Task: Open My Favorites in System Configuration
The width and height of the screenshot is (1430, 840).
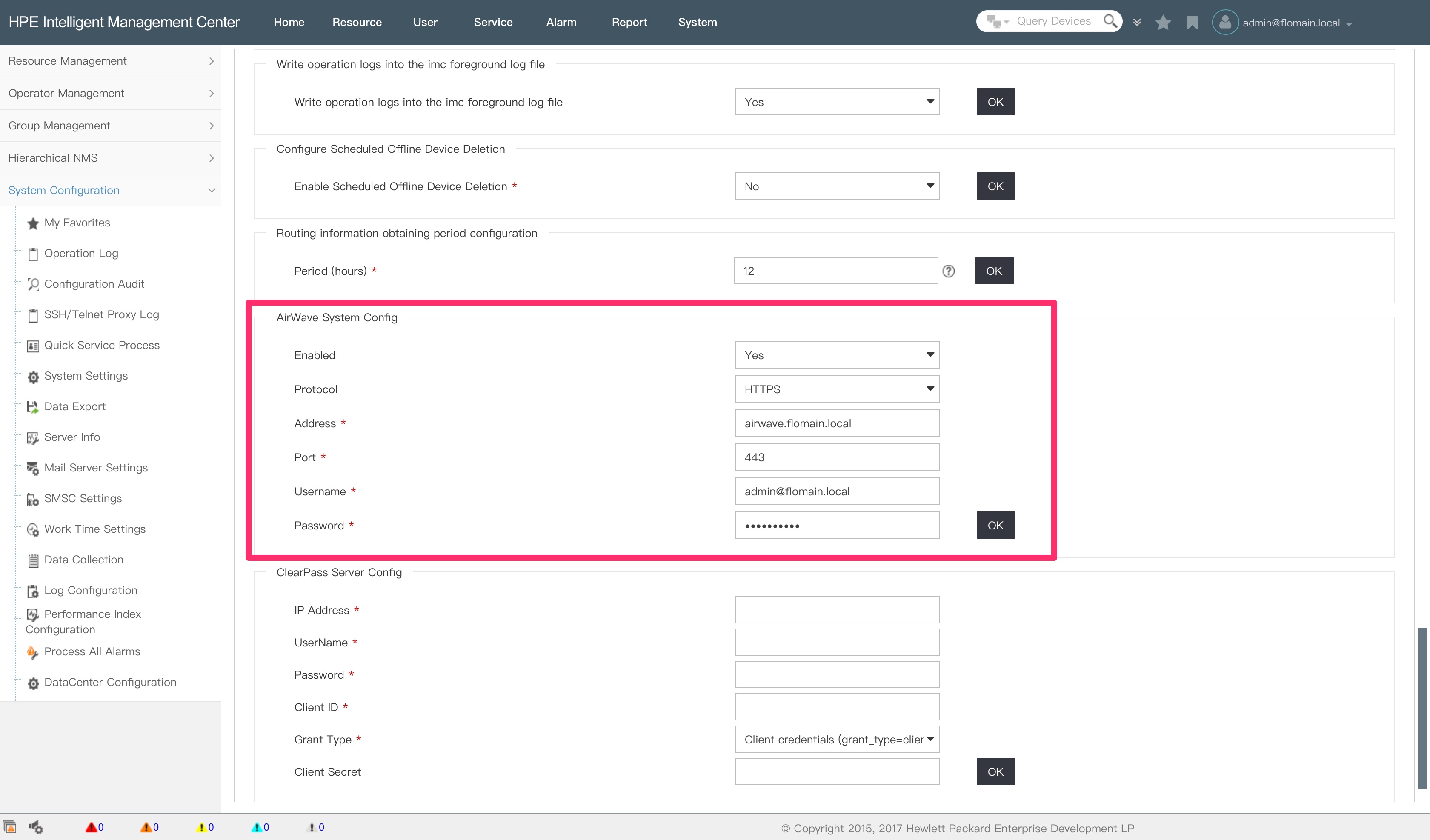Action: tap(77, 223)
